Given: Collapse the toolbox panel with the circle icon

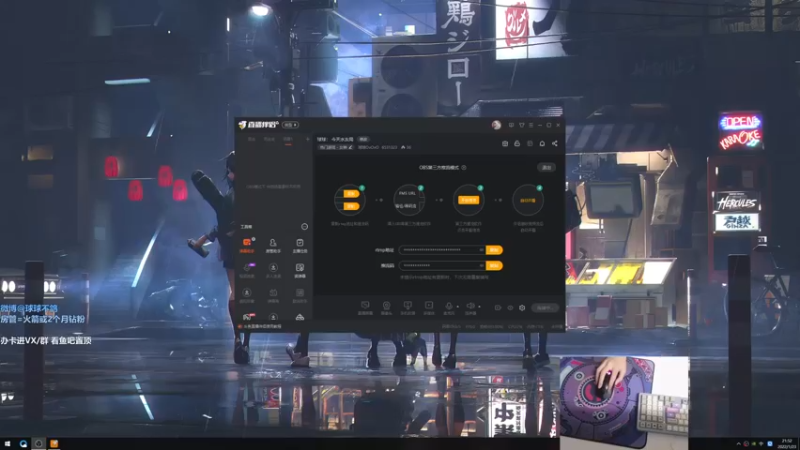Looking at the screenshot, I should pos(305,227).
